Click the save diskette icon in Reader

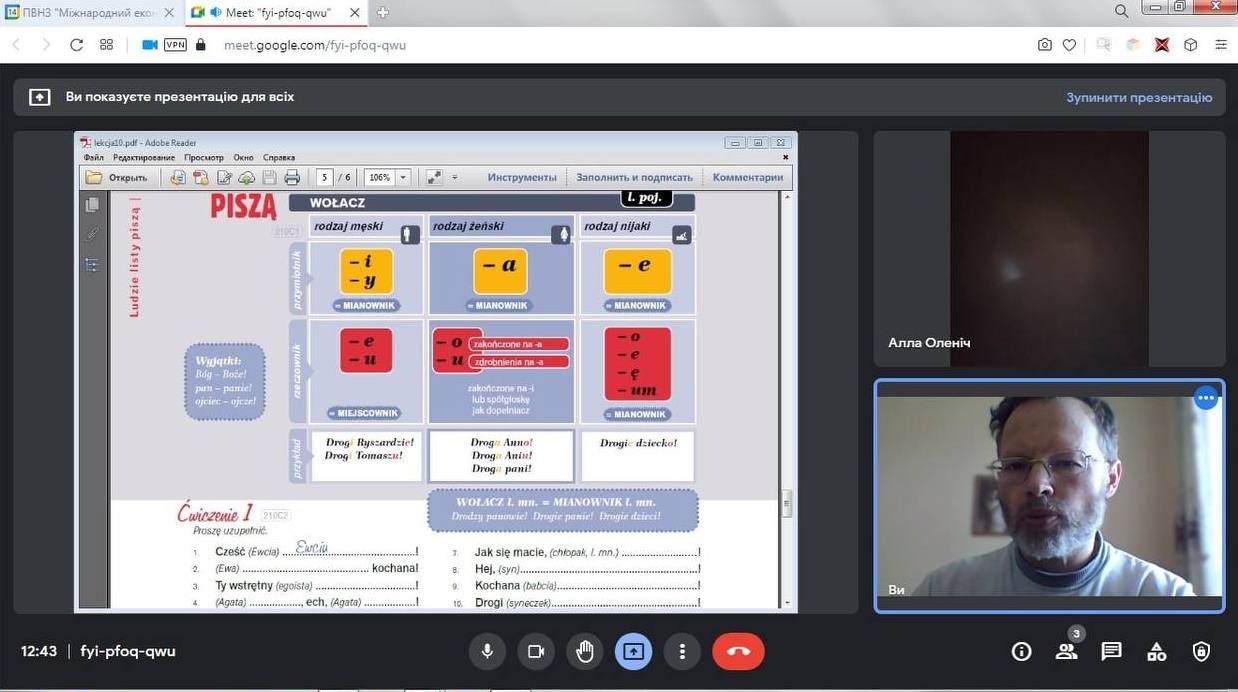click(268, 177)
